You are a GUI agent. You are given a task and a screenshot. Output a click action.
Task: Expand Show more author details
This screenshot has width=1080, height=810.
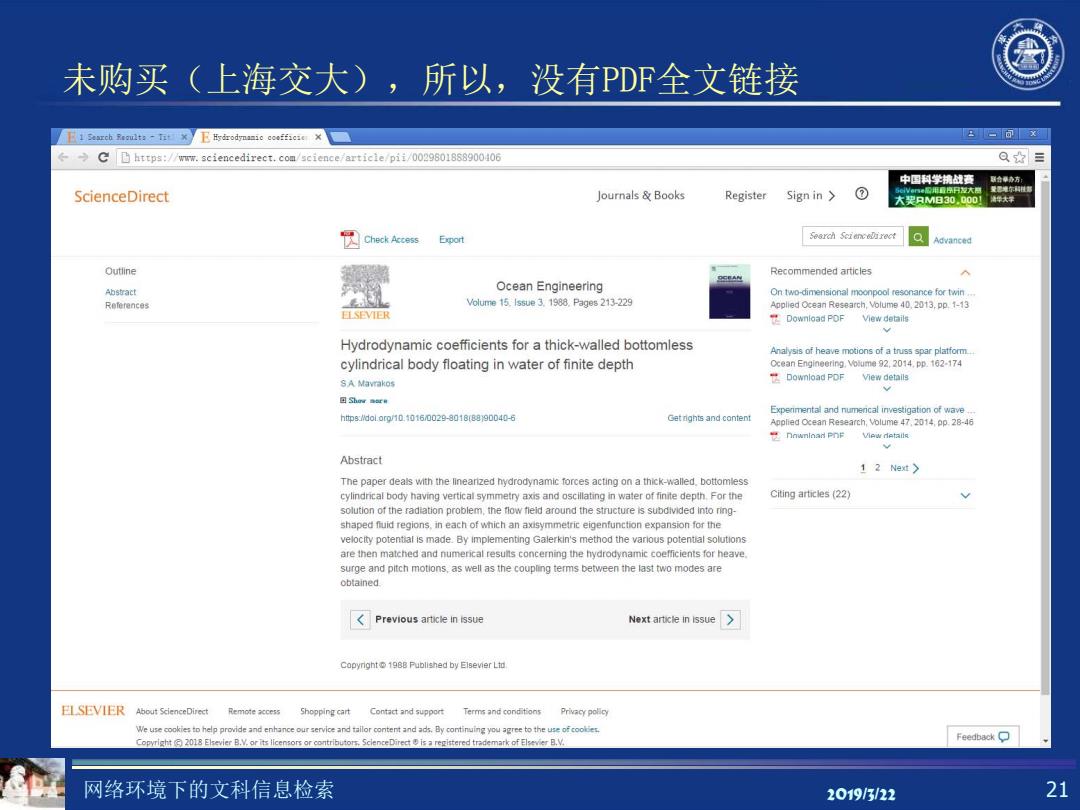pos(364,400)
